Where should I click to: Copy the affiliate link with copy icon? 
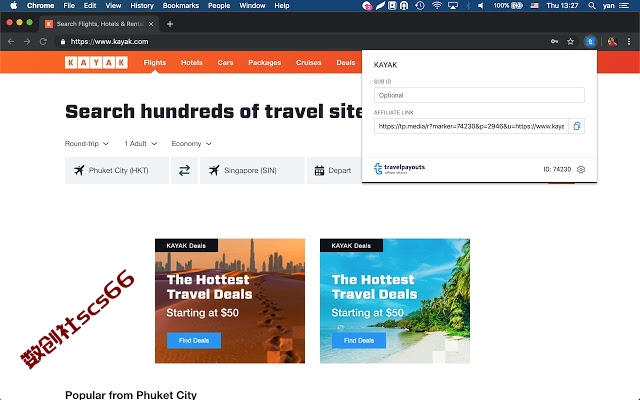click(x=577, y=126)
